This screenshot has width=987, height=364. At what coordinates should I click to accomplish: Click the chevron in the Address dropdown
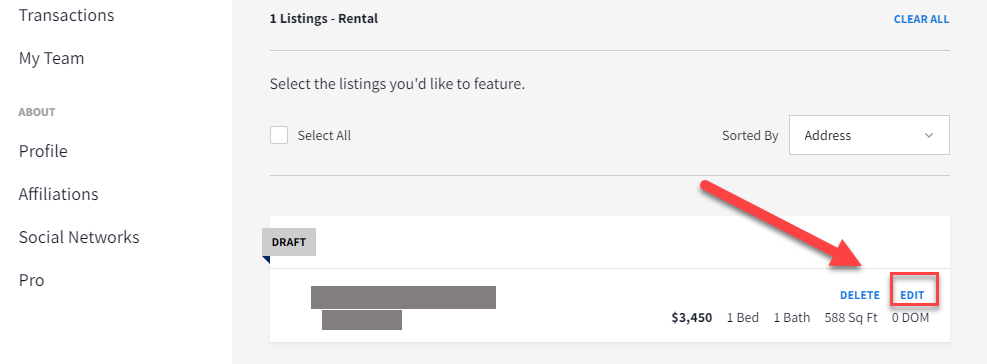pyautogui.click(x=928, y=135)
